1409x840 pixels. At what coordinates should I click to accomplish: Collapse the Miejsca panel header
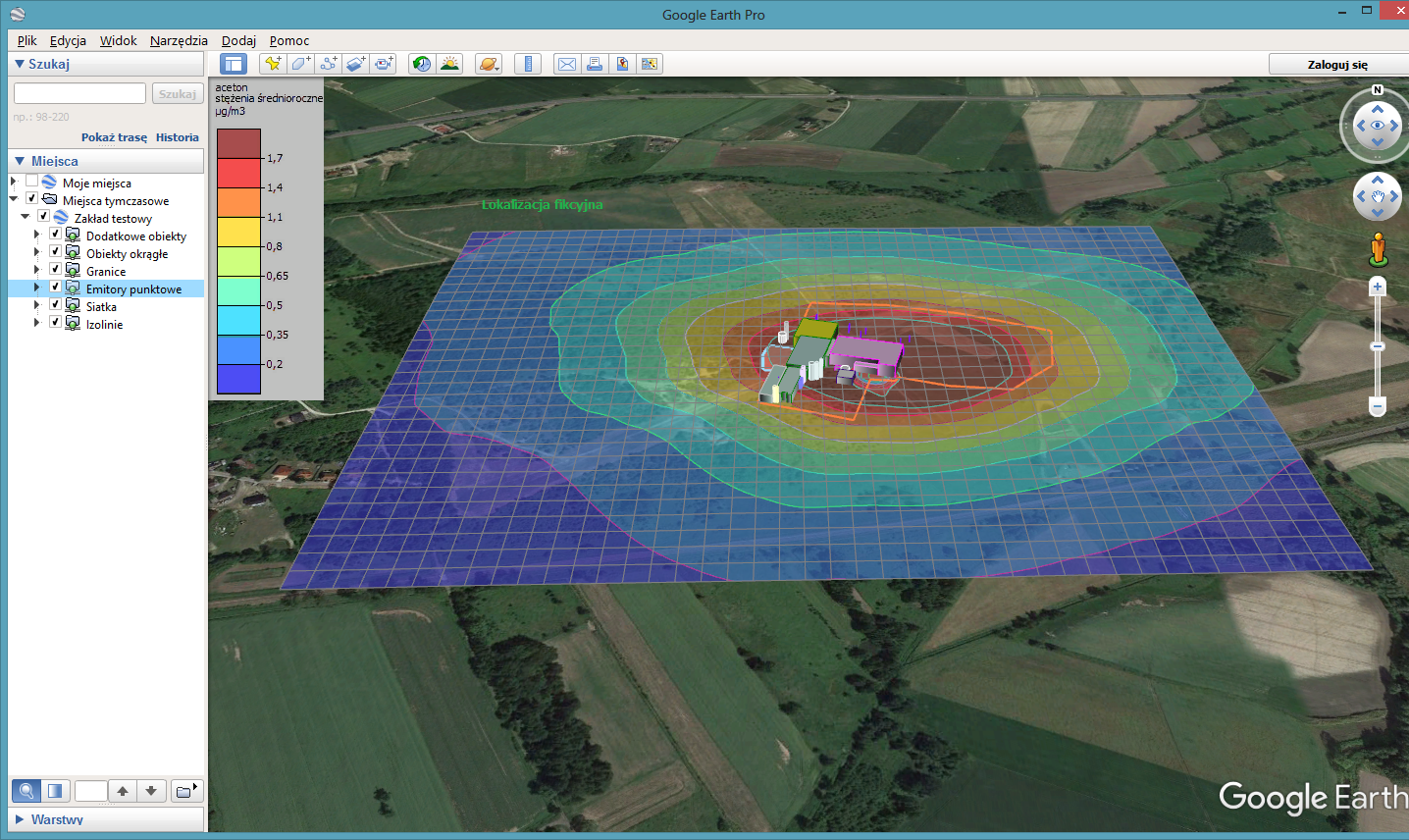pyautogui.click(x=106, y=161)
